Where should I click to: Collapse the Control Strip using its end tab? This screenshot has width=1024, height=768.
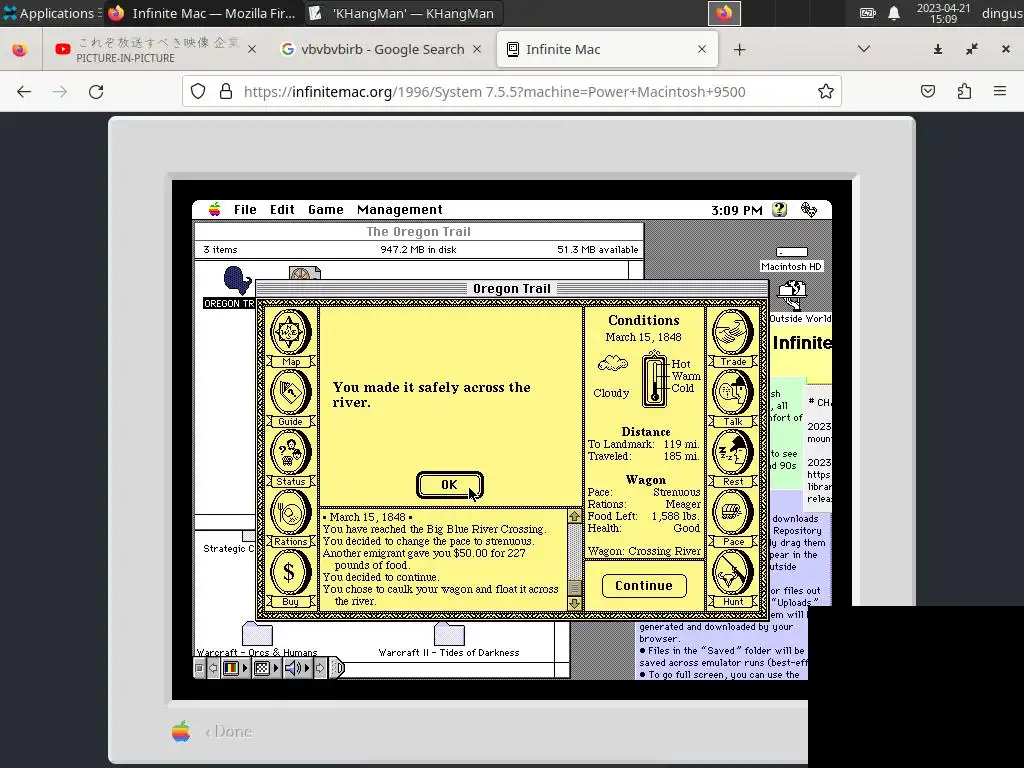point(337,668)
